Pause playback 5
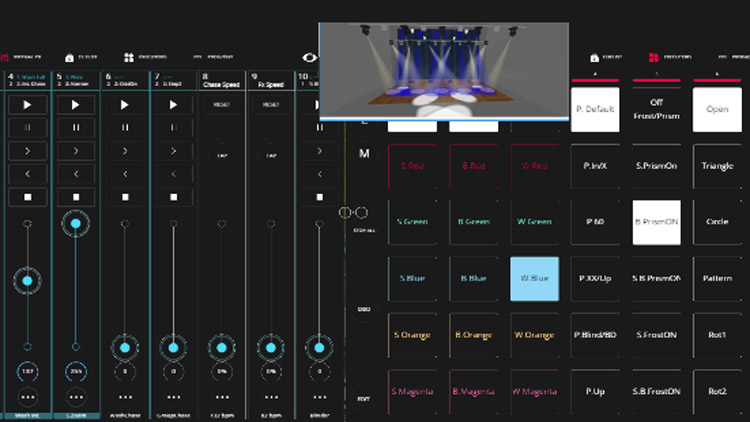The height and width of the screenshot is (422, 750). coord(76,127)
